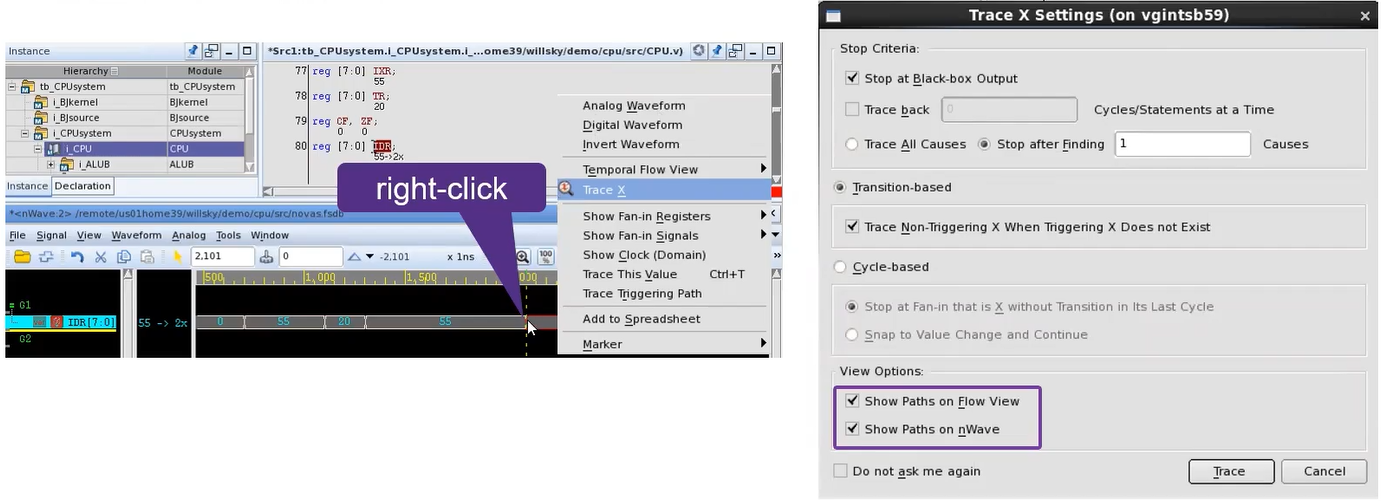Screen dimensions: 1381x501
Task: Click the Hierarchy column header options icon
Action: [x=114, y=71]
